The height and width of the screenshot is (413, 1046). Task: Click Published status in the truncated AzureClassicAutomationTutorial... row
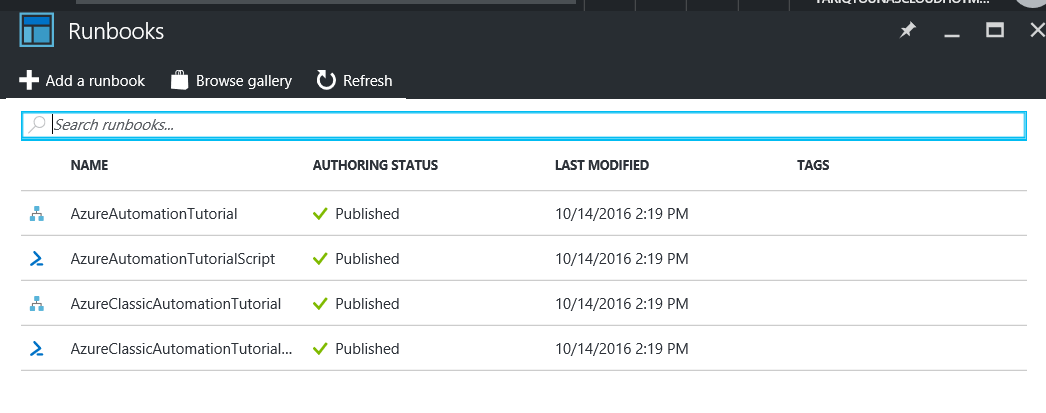click(368, 348)
